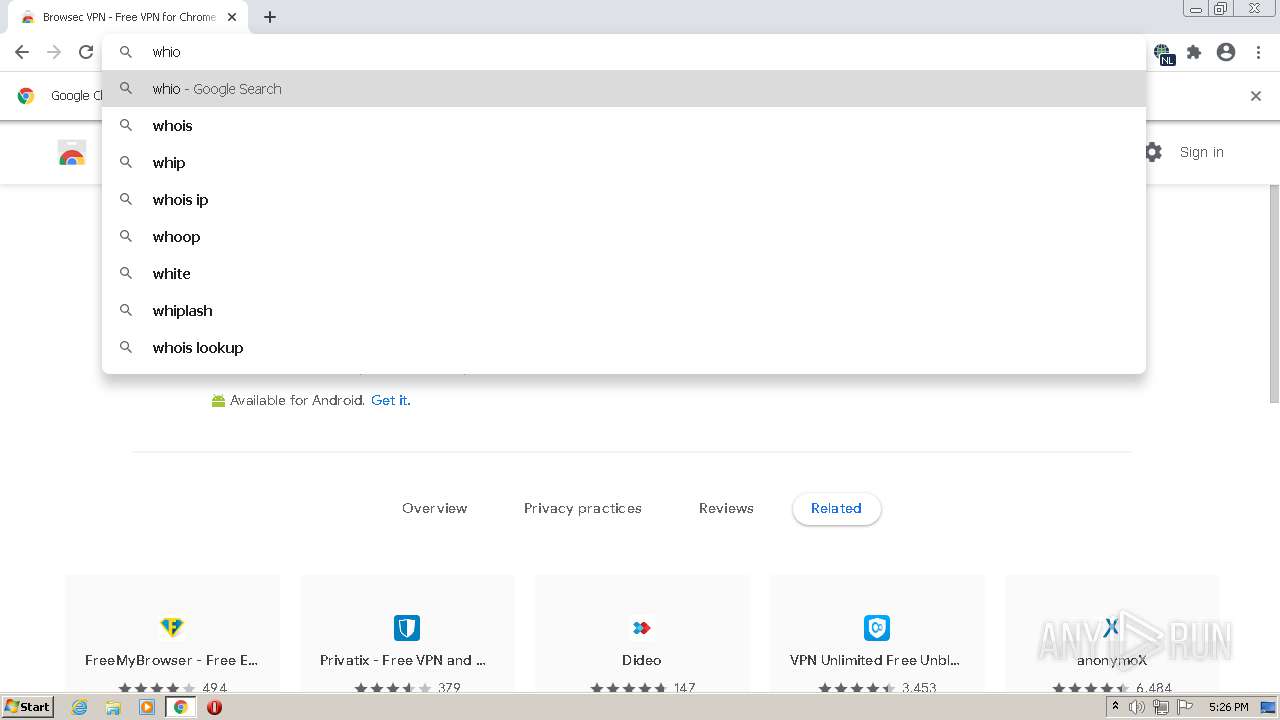Click the Privatix blue shield icon
The width and height of the screenshot is (1280, 720).
pos(407,628)
